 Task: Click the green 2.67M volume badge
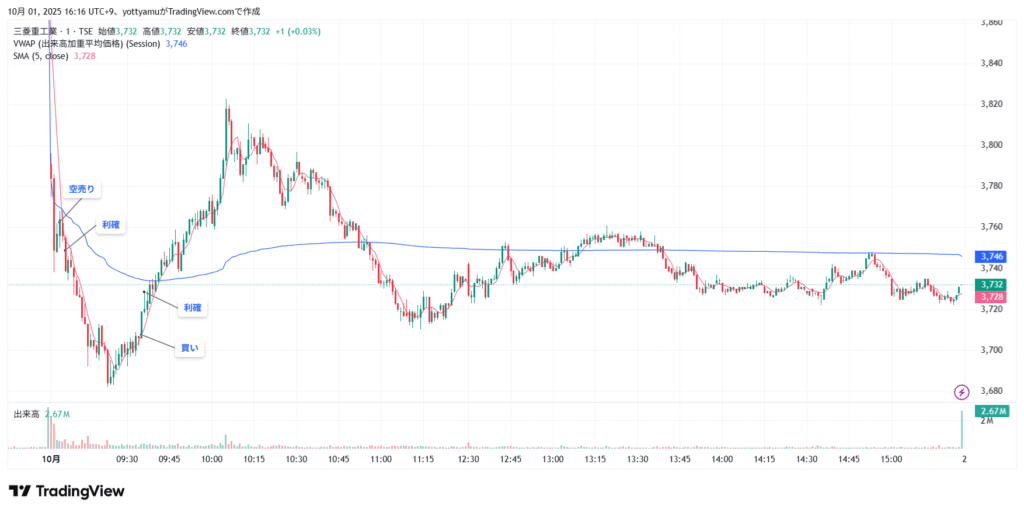[991, 411]
